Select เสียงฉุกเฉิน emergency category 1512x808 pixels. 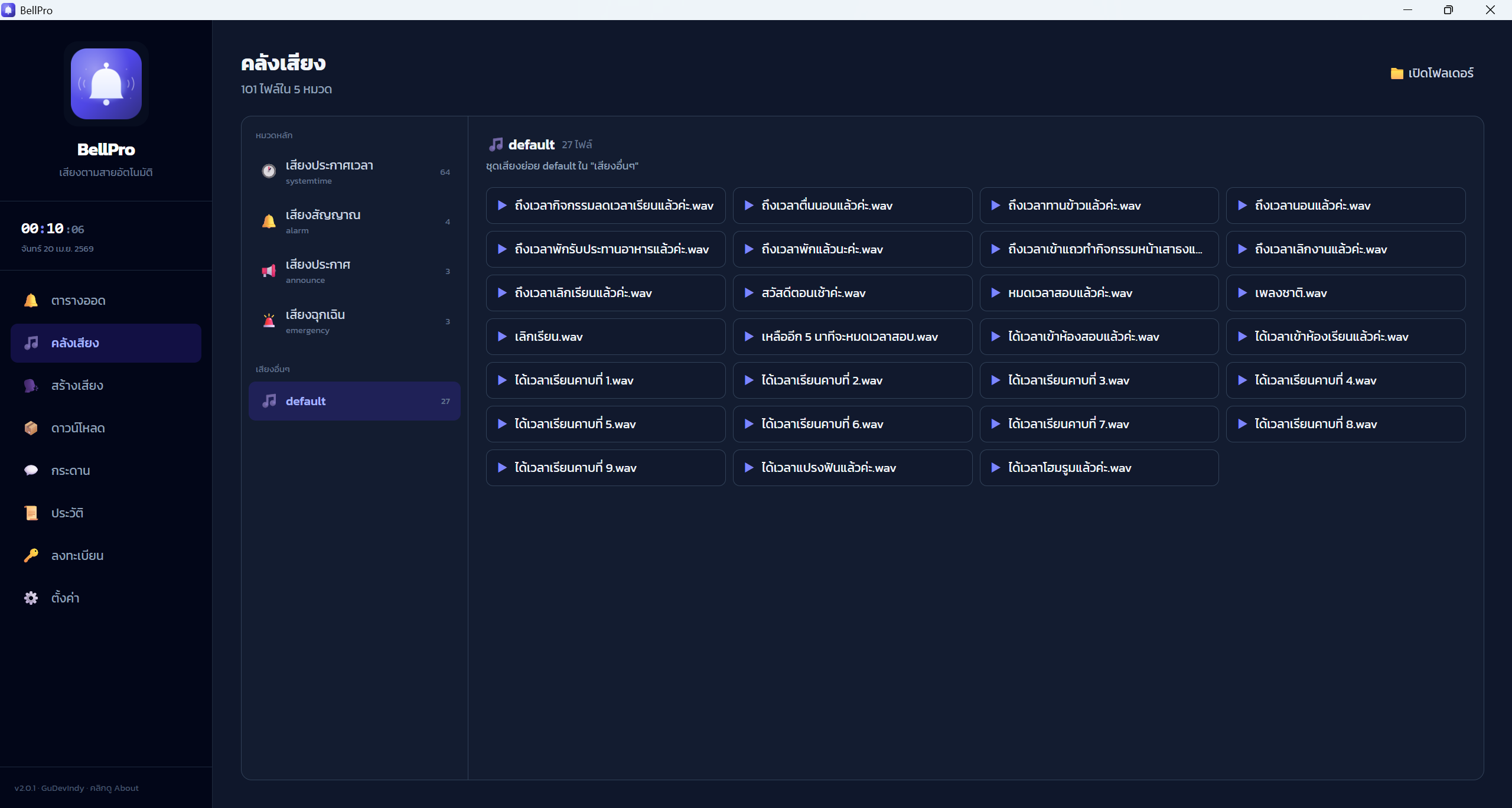point(354,321)
